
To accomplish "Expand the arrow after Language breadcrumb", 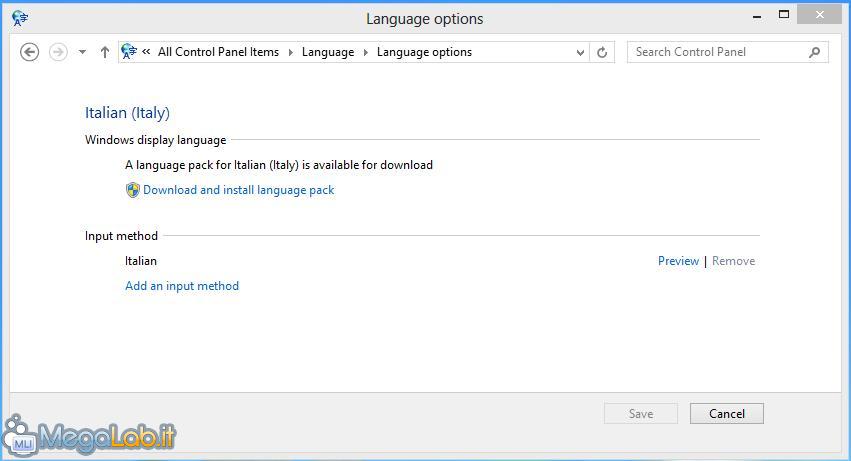I will coord(366,52).
